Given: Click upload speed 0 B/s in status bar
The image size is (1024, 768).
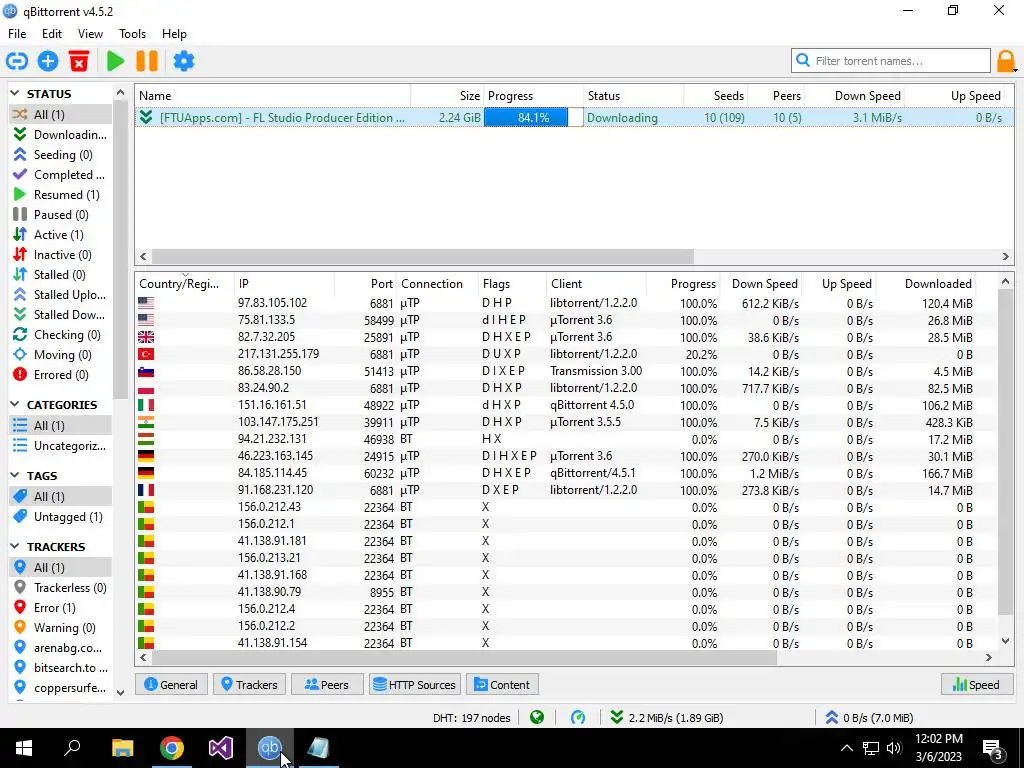Looking at the screenshot, I should (869, 718).
